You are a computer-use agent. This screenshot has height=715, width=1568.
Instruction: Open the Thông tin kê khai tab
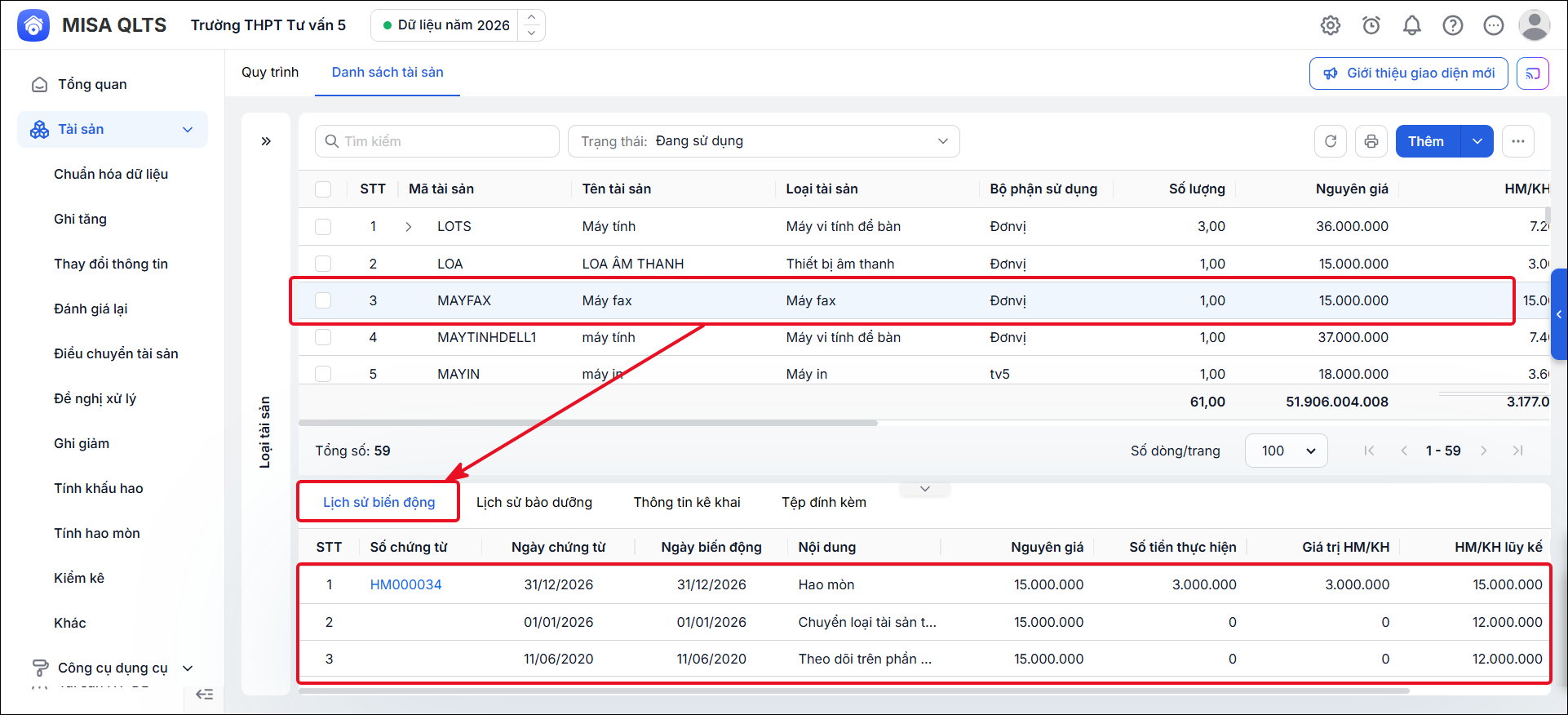coord(687,502)
